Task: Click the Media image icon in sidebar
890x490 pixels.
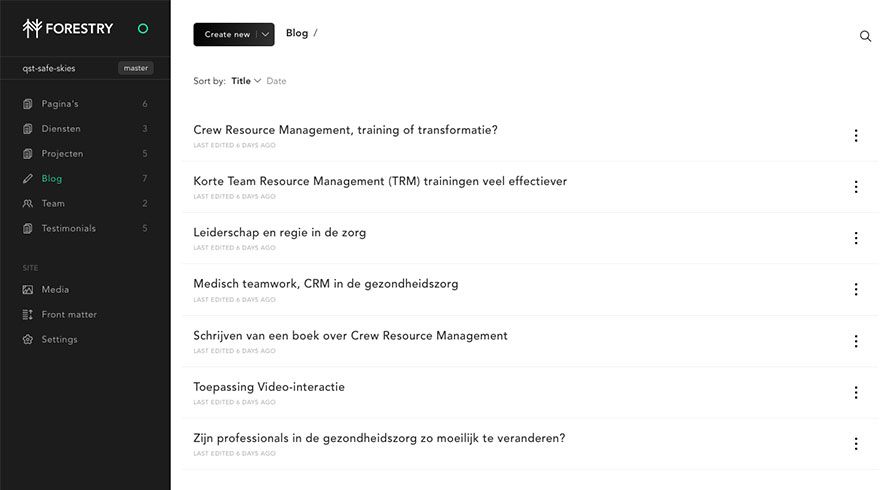Action: (x=28, y=290)
